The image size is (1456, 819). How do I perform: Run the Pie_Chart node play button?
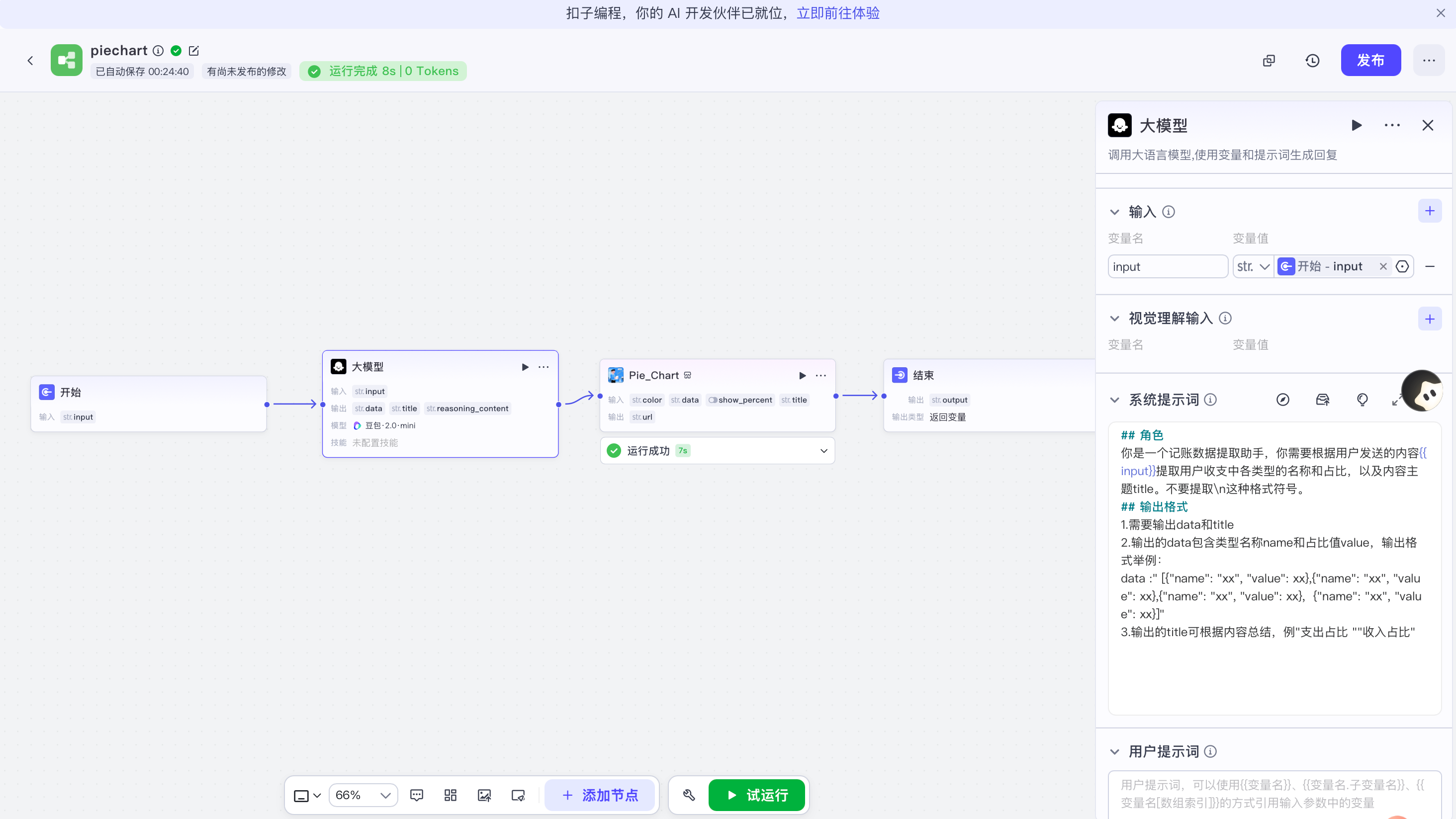(803, 376)
